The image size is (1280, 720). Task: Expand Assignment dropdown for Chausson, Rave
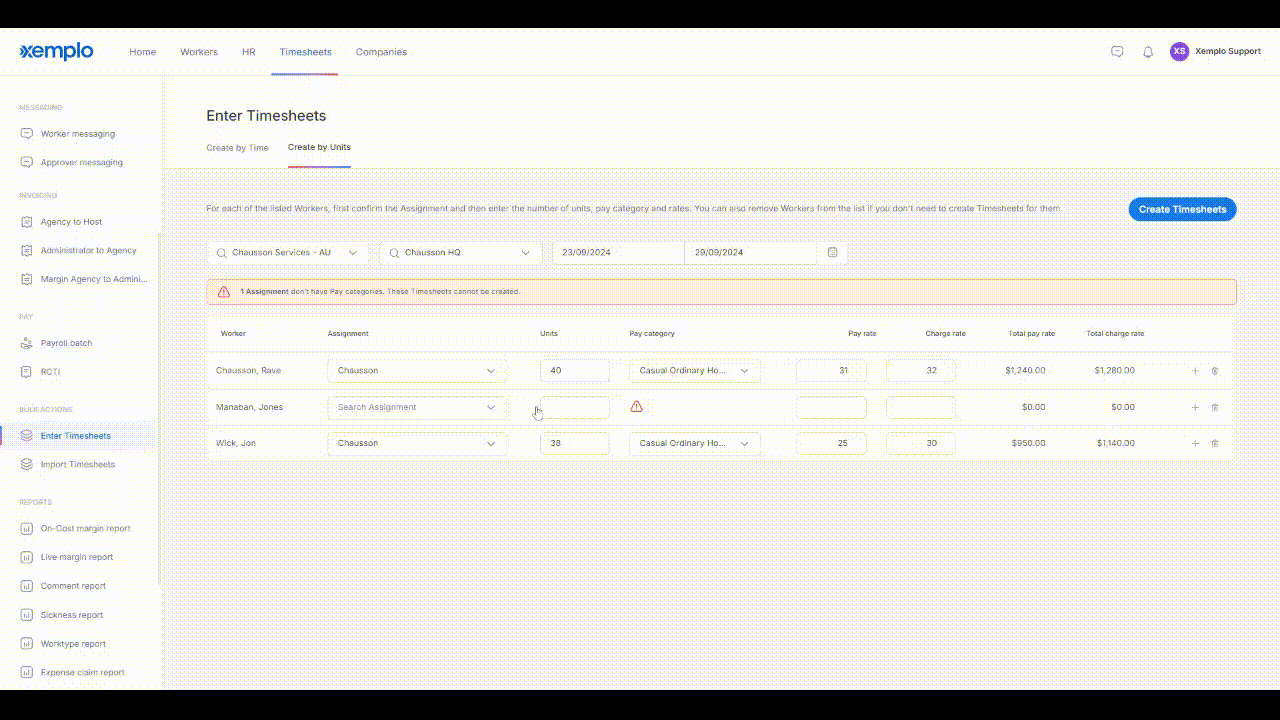(417, 371)
